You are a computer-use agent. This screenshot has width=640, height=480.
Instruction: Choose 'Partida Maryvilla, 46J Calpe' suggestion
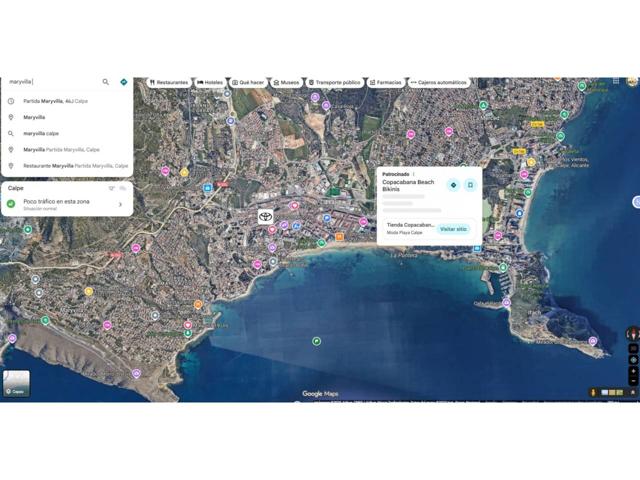pos(55,101)
